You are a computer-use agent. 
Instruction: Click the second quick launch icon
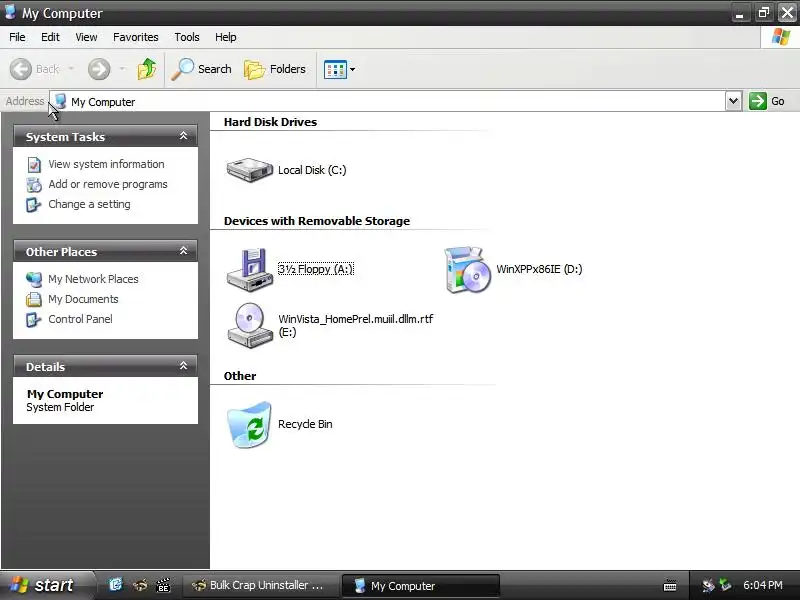tap(140, 585)
